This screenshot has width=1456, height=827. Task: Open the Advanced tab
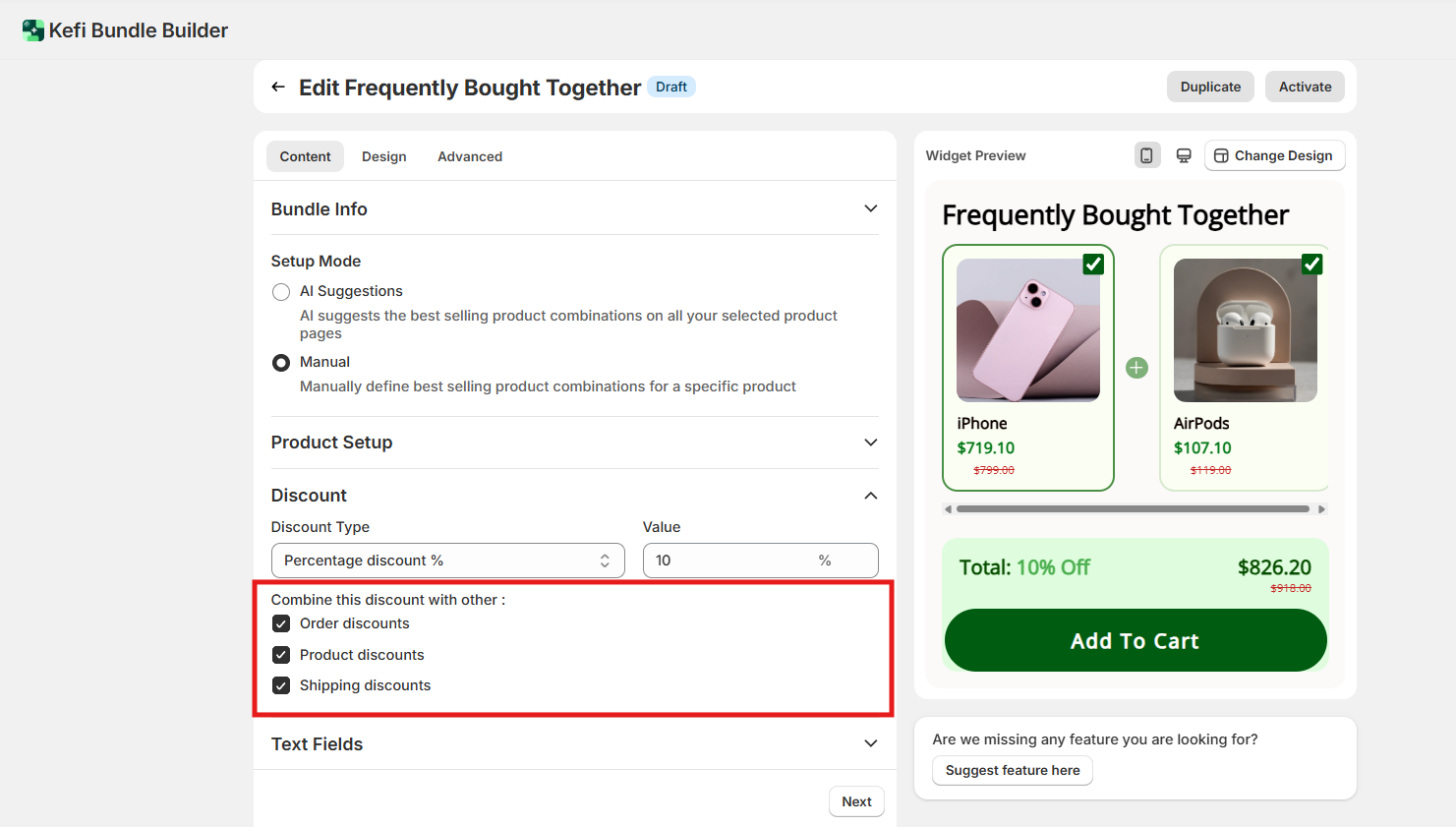(x=470, y=156)
